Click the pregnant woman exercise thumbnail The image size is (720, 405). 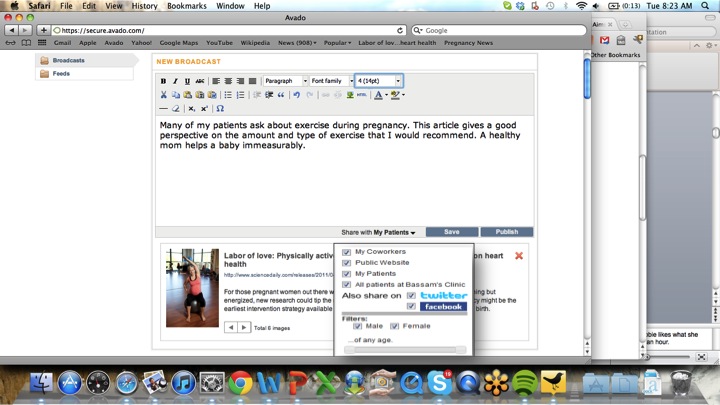(192, 288)
